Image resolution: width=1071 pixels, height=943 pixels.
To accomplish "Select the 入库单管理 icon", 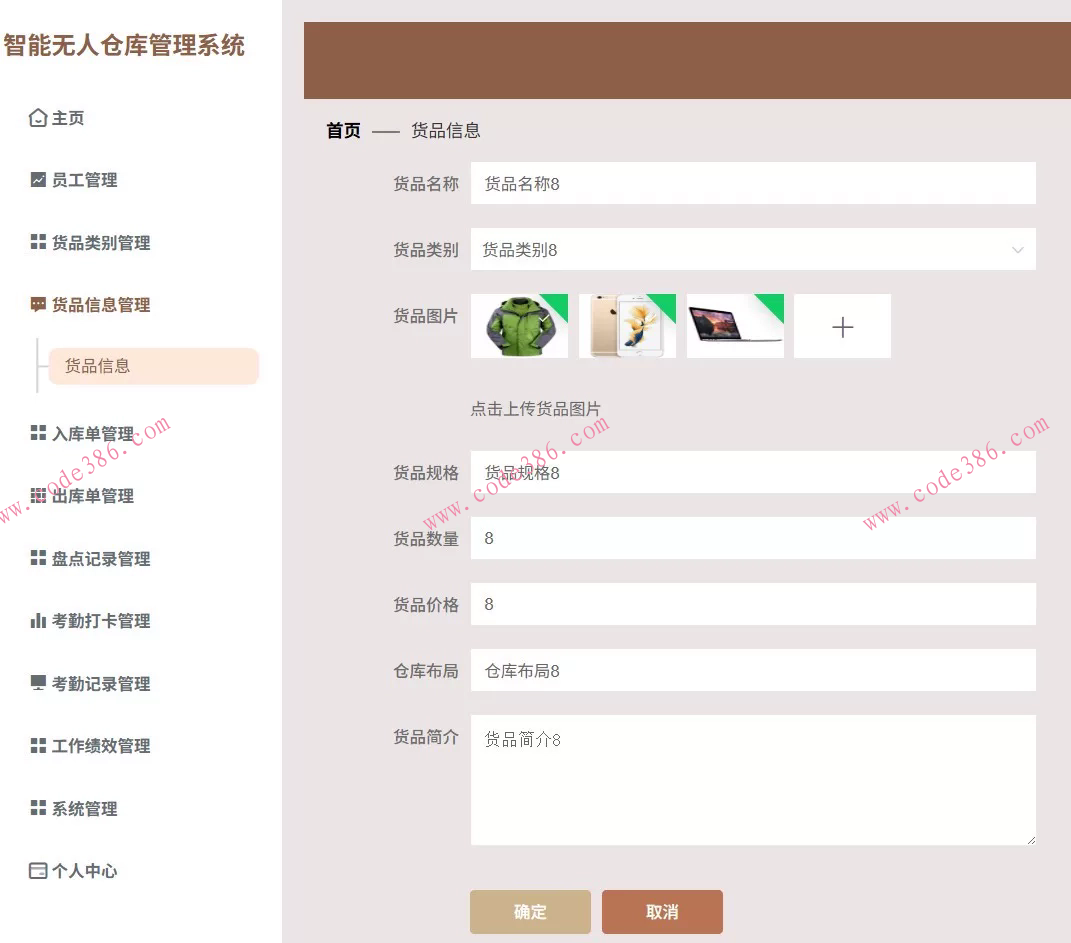I will (x=36, y=432).
